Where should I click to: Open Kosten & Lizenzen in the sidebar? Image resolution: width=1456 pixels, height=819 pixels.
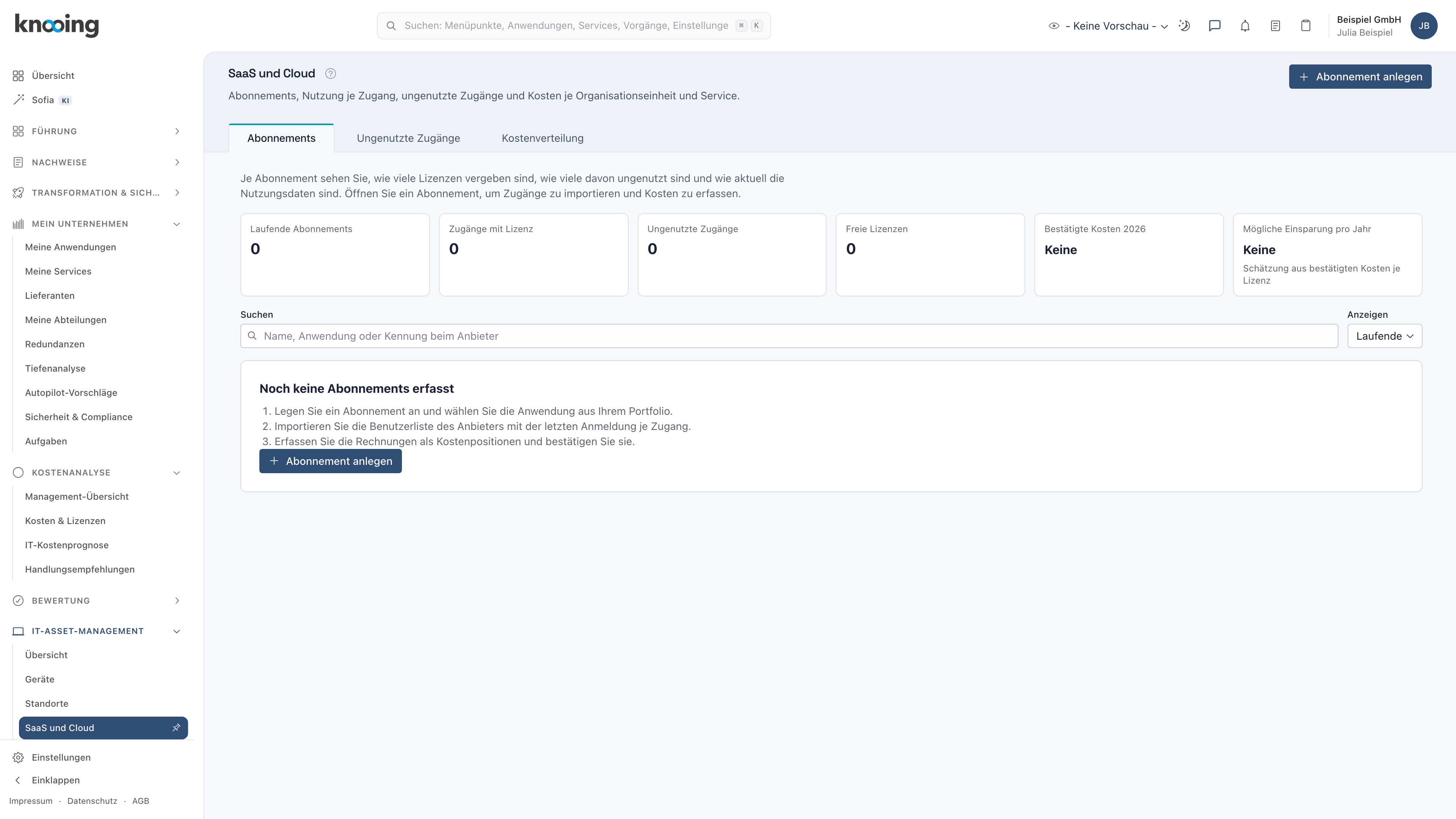point(65,521)
